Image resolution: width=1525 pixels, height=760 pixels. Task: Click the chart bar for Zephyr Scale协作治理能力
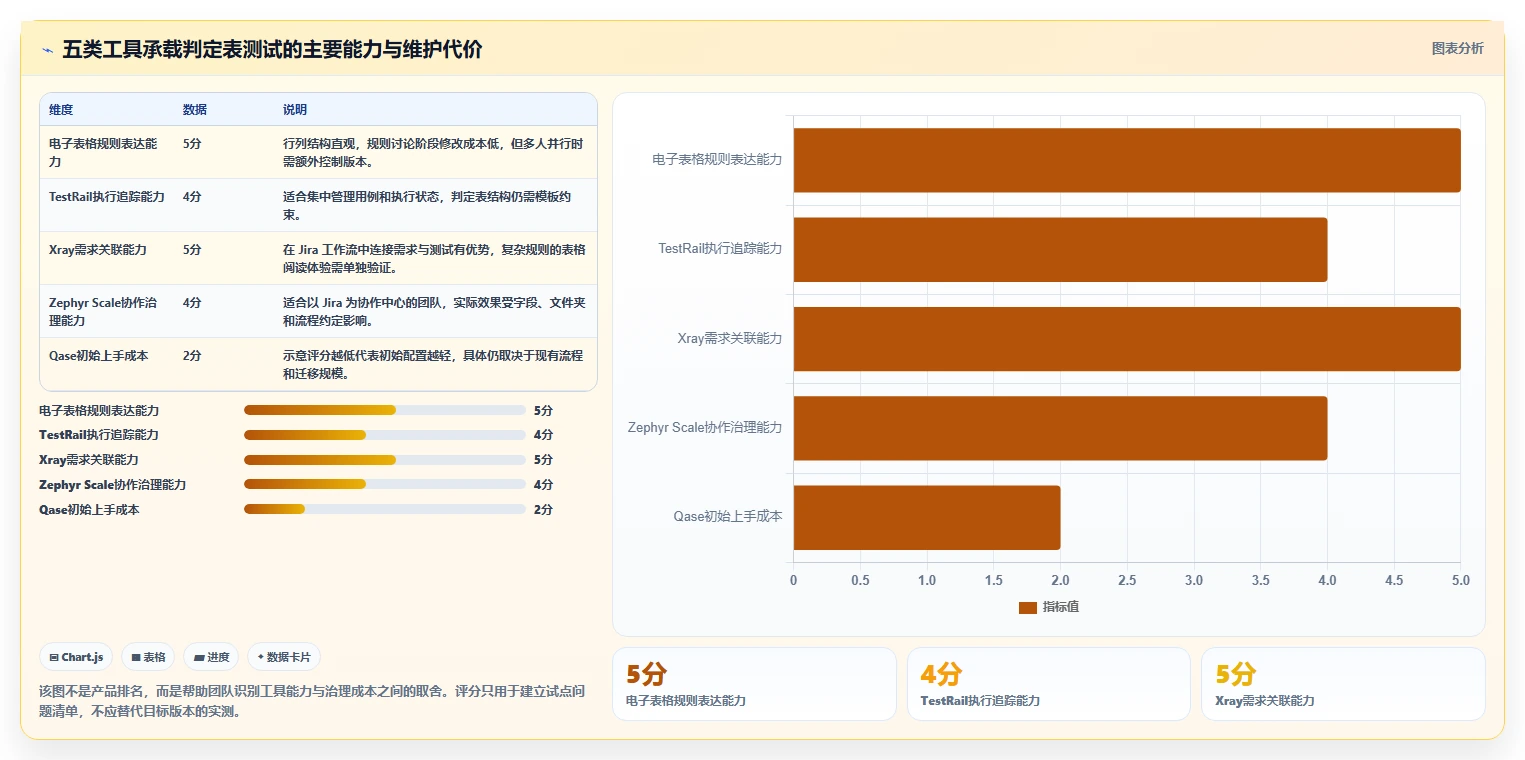pos(1060,428)
